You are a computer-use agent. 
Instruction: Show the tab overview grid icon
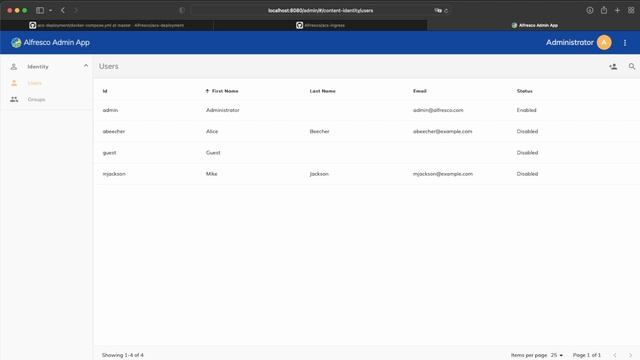click(x=631, y=11)
